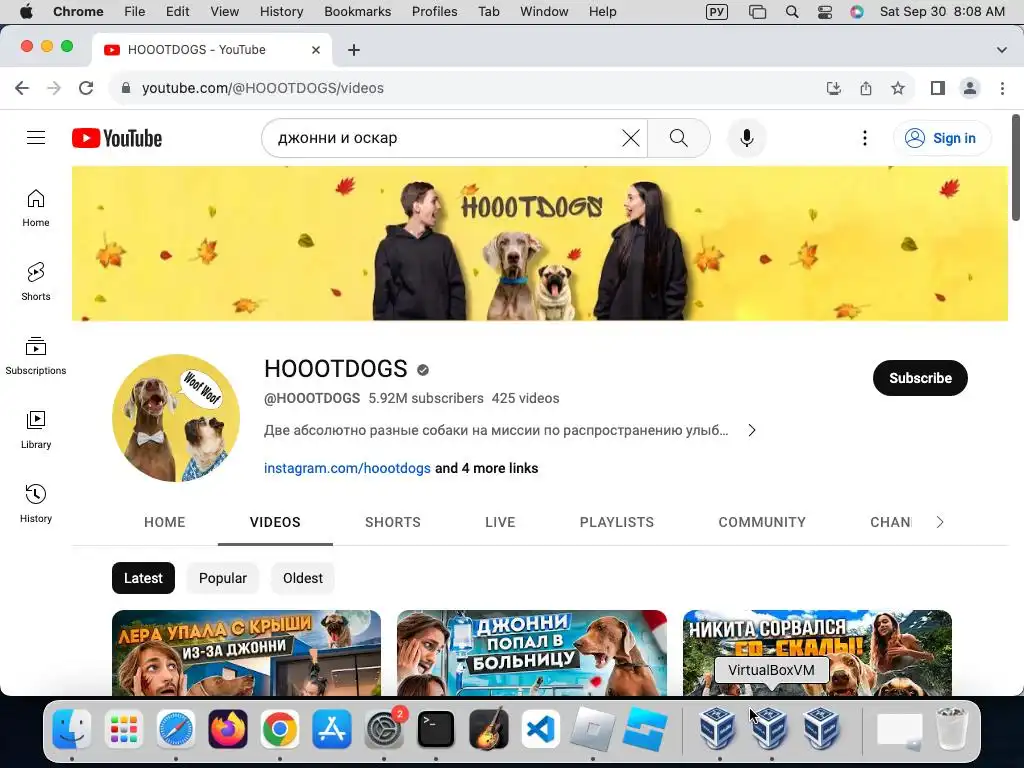This screenshot has height=768, width=1024.
Task: Open the YouTube guide hamburger menu
Action: pos(36,138)
